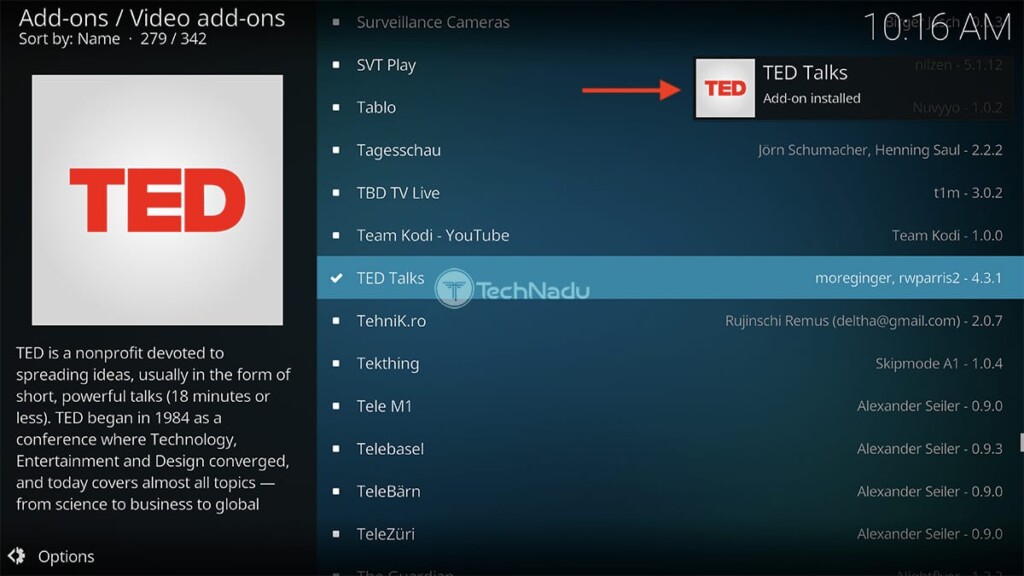This screenshot has width=1024, height=576.
Task: Click the TED logo in the notification
Action: click(x=725, y=88)
